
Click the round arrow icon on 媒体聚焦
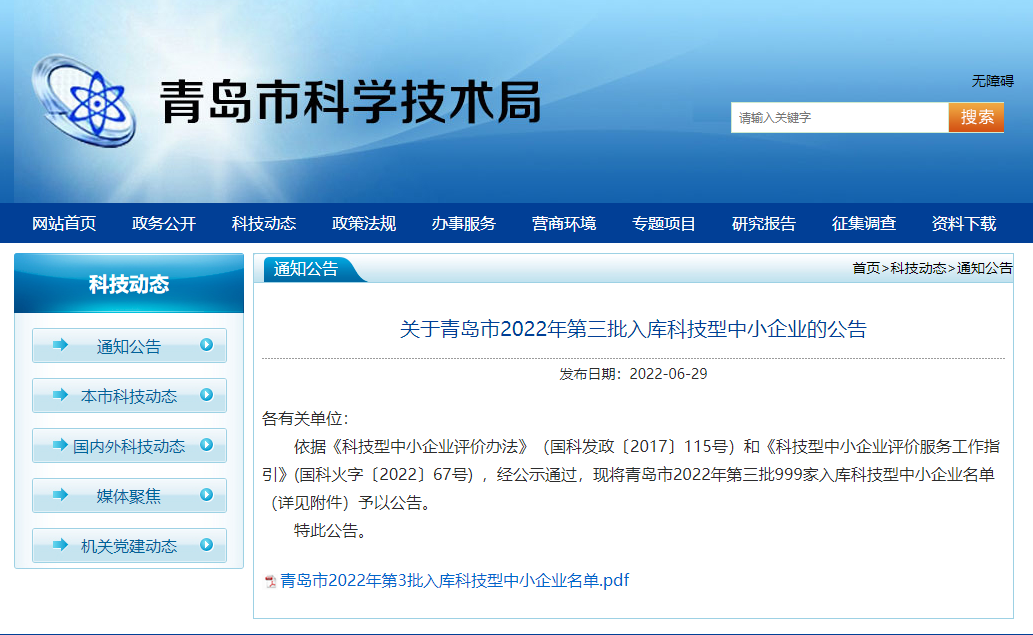coord(206,495)
